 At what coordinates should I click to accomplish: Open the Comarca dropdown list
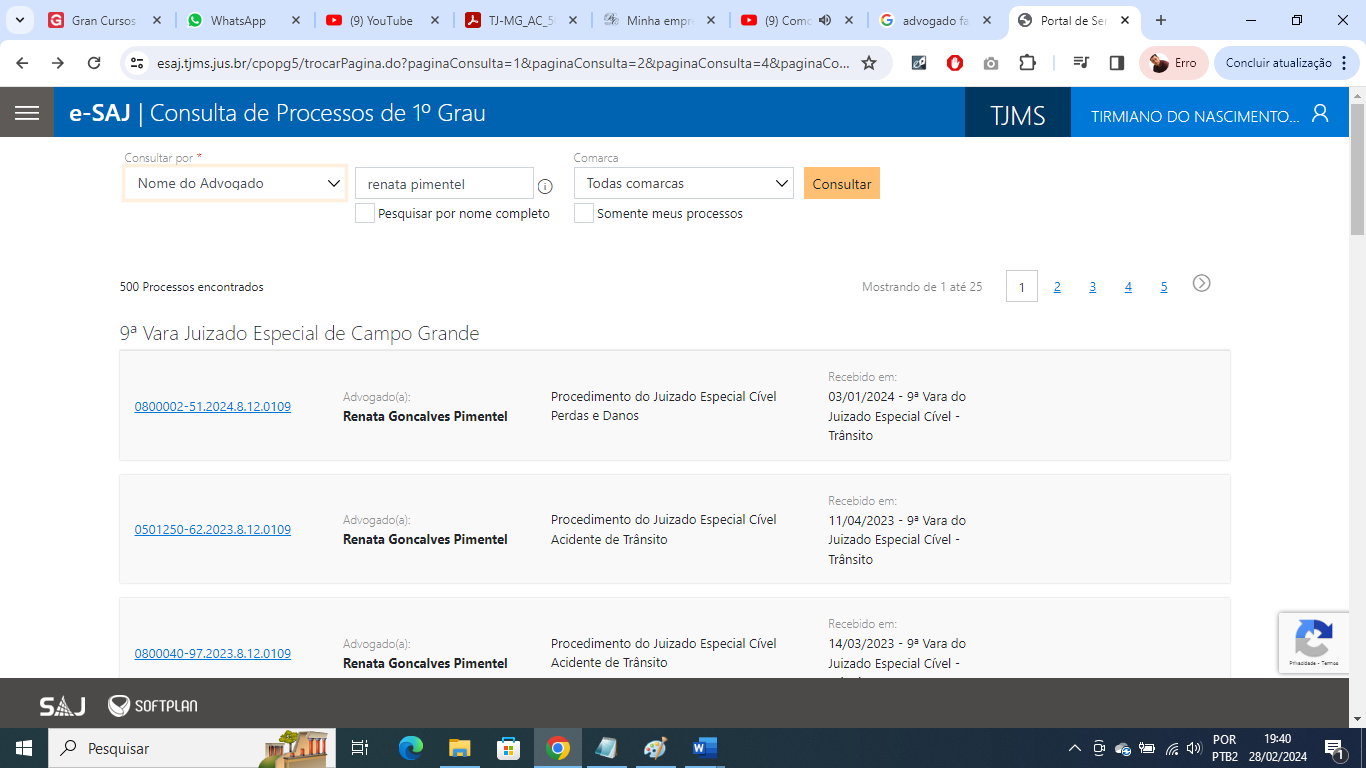[x=684, y=184]
